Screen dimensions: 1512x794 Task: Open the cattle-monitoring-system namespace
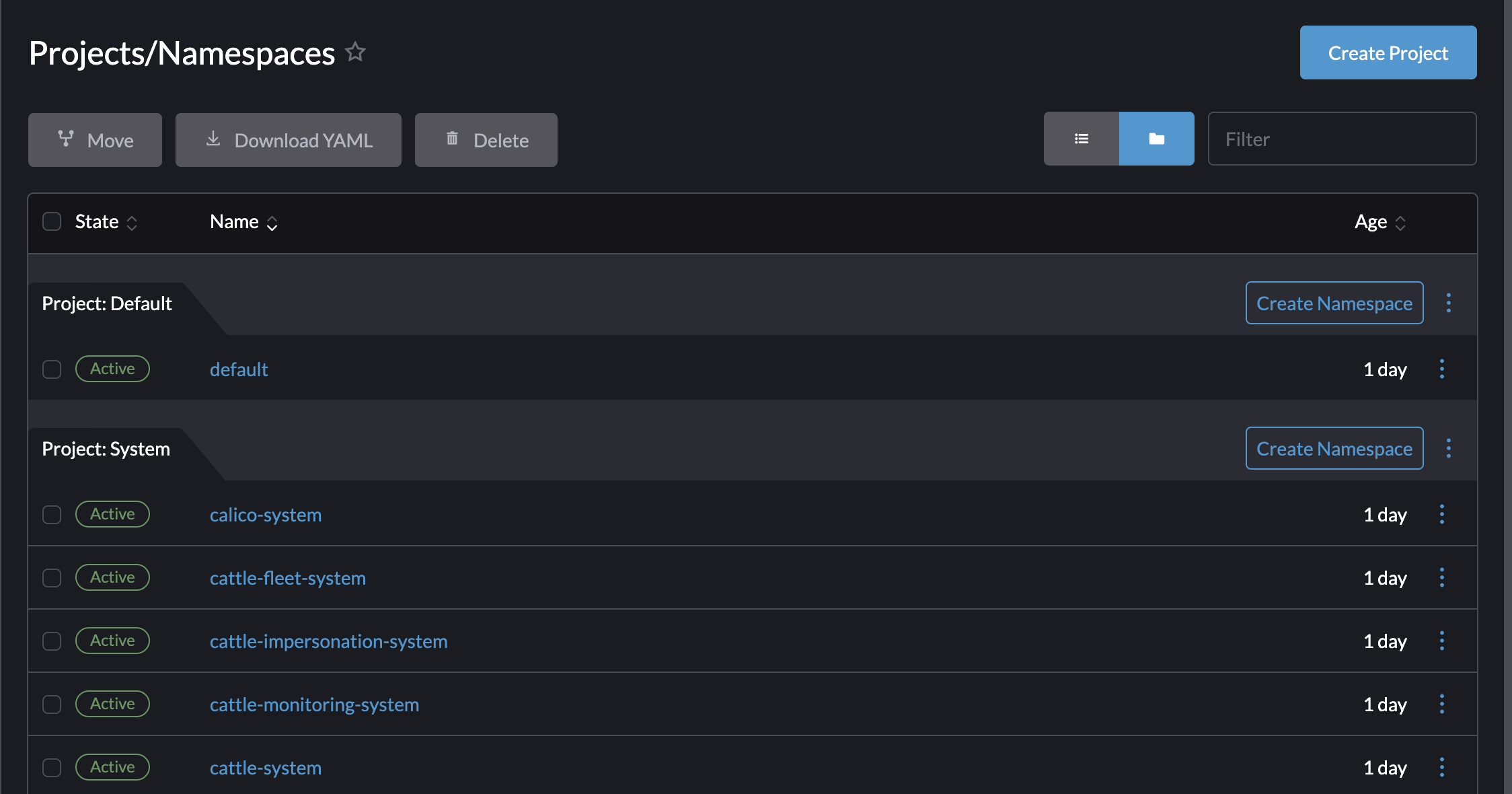pos(314,705)
